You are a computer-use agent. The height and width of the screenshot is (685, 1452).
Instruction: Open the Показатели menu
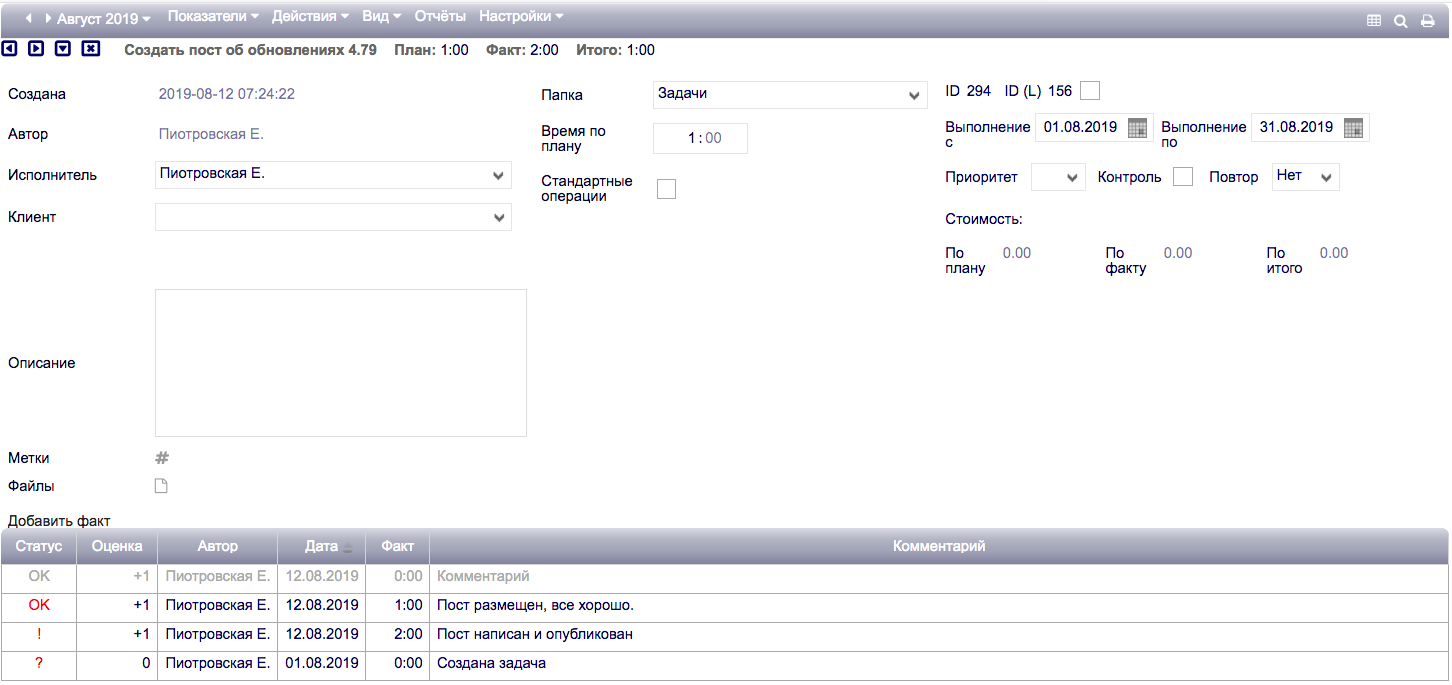[x=213, y=17]
